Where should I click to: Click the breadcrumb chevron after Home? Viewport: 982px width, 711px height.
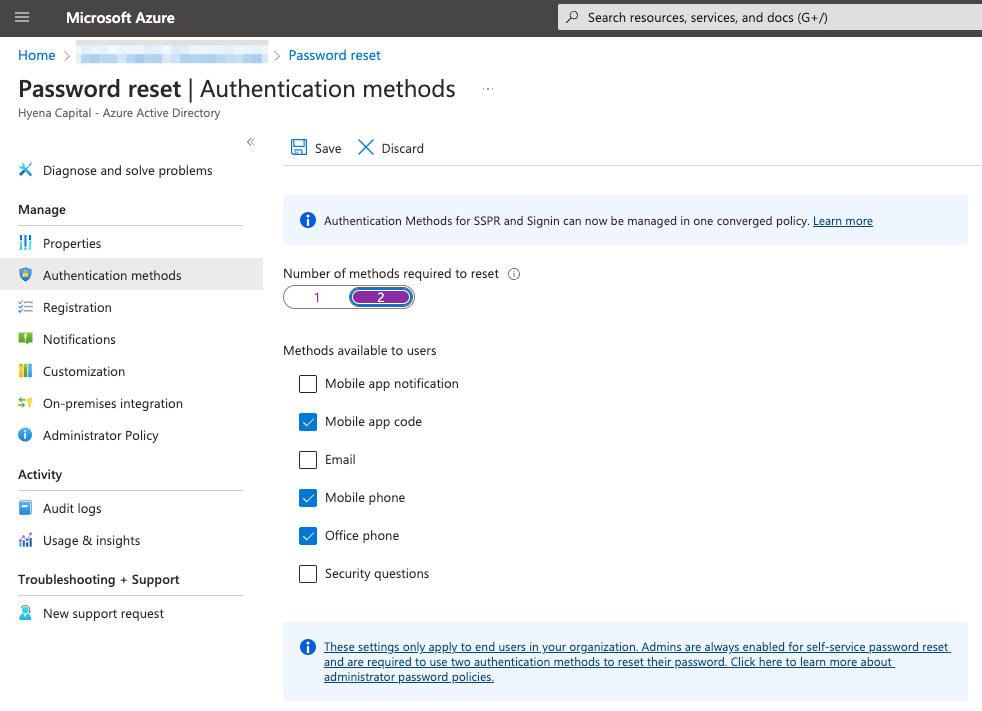(x=67, y=56)
